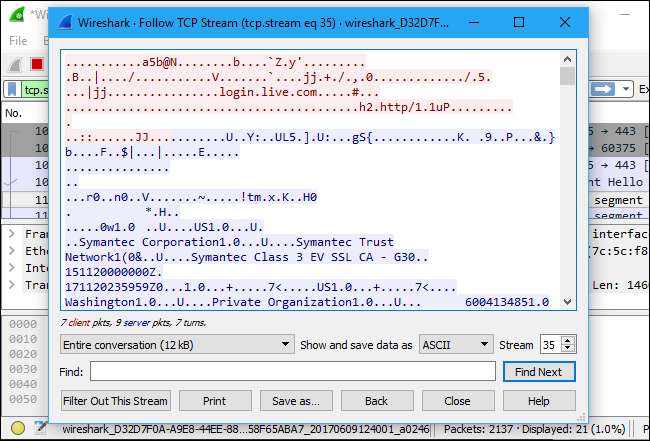
Task: Close the Follow TCP Stream dialog with X
Action: point(565,22)
